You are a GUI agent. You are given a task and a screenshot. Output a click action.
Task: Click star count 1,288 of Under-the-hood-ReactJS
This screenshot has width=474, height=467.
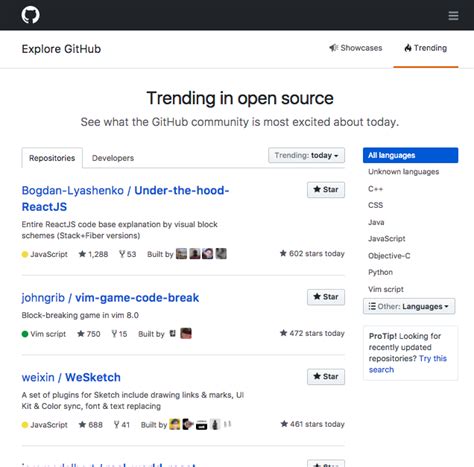pos(93,254)
